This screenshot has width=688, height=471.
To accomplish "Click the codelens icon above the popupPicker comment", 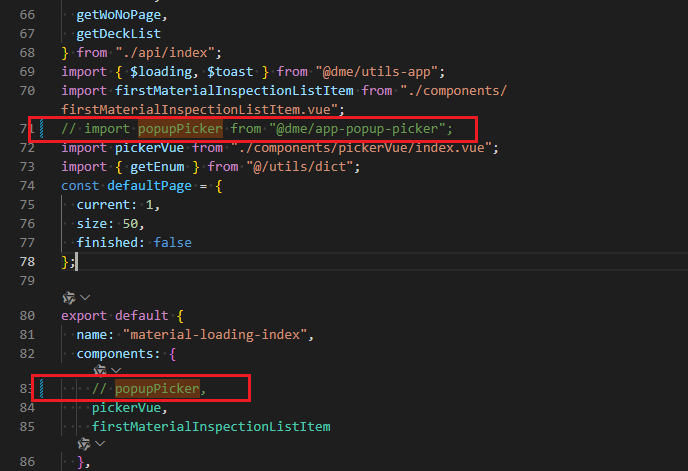I will 99,370.
